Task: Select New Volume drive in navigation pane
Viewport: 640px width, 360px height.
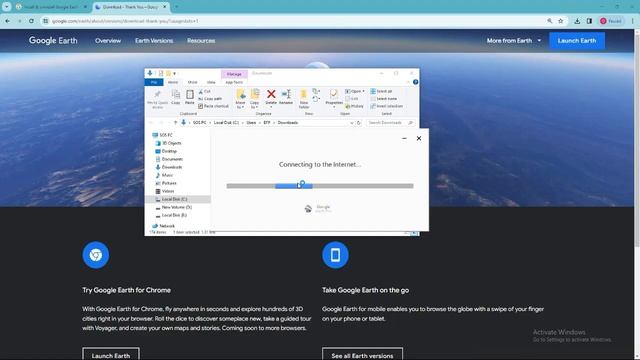Action: click(176, 207)
